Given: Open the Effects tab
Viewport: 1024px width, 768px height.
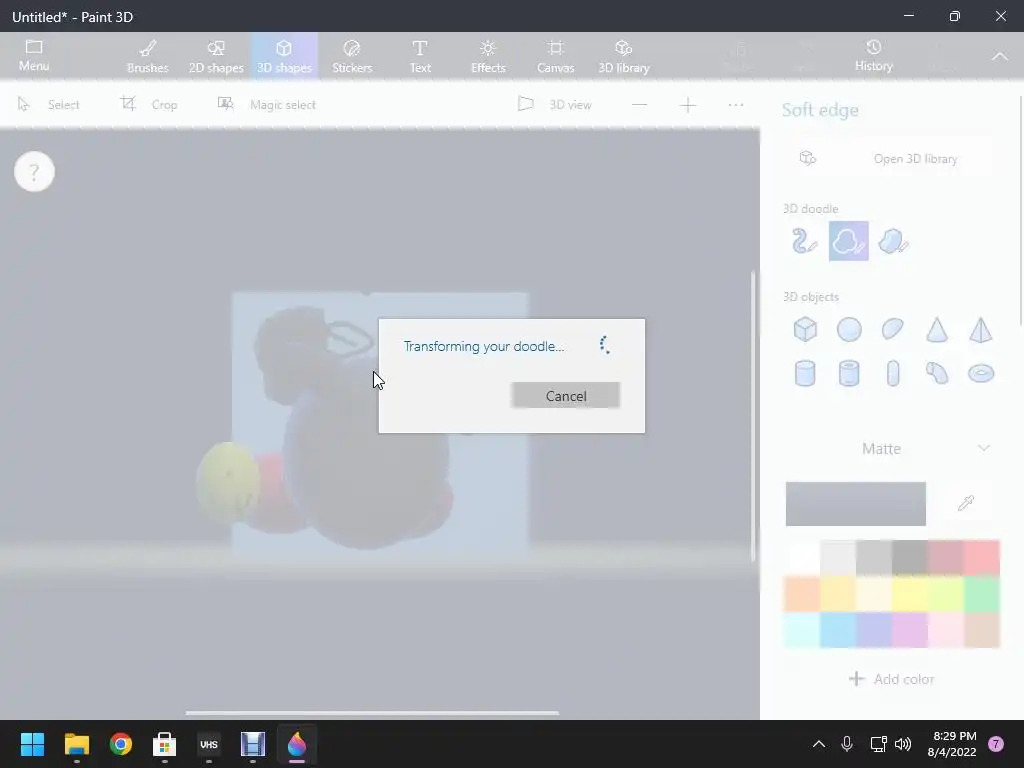Looking at the screenshot, I should [488, 57].
